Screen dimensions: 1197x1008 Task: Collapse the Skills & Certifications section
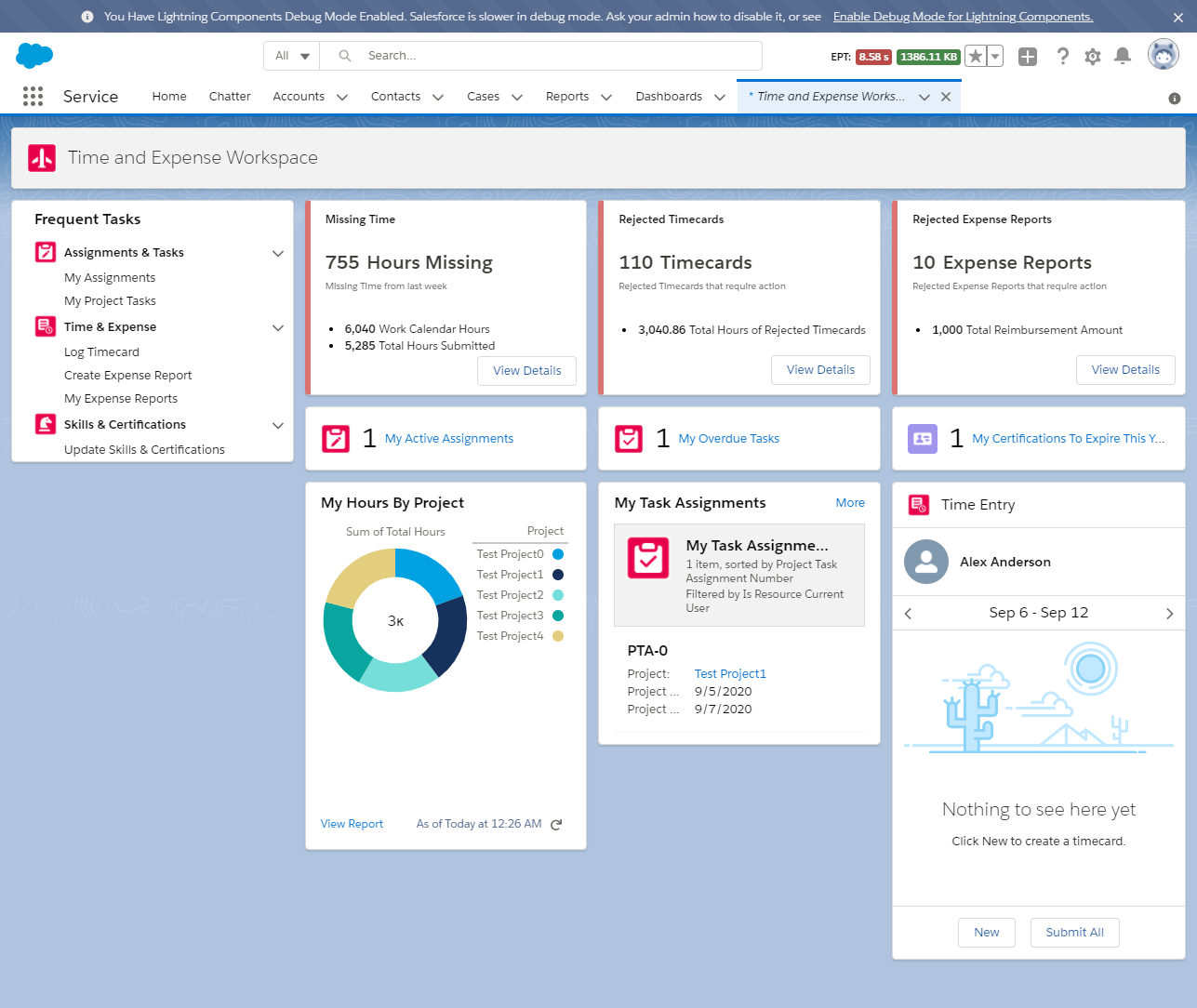point(277,425)
